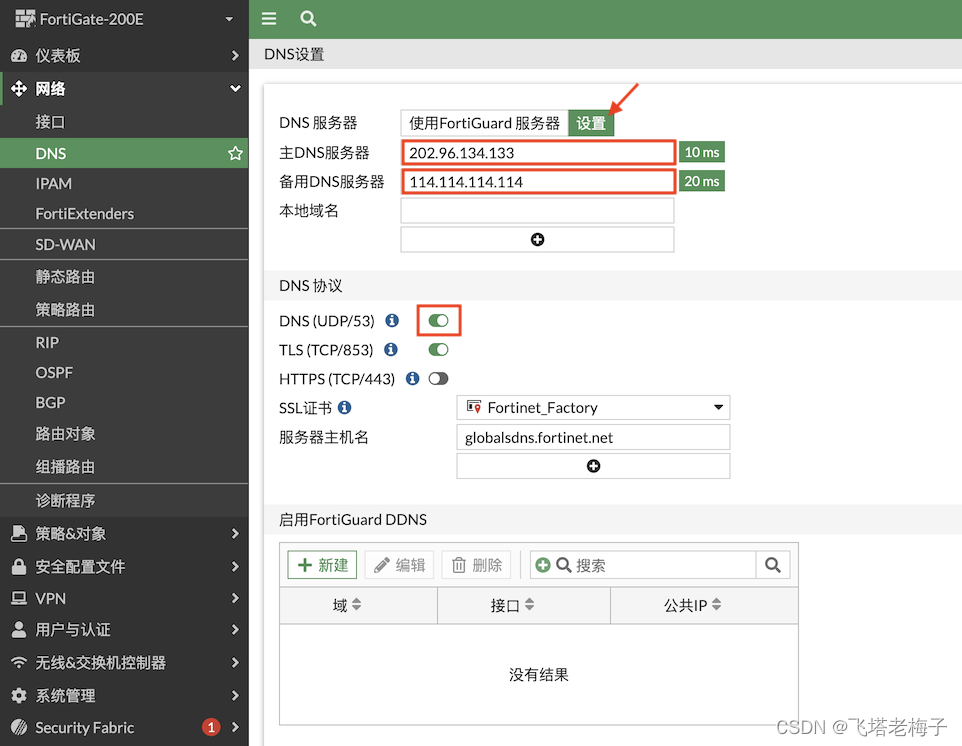The width and height of the screenshot is (962, 746).
Task: Expand the 系统管理 menu chevron
Action: point(235,696)
